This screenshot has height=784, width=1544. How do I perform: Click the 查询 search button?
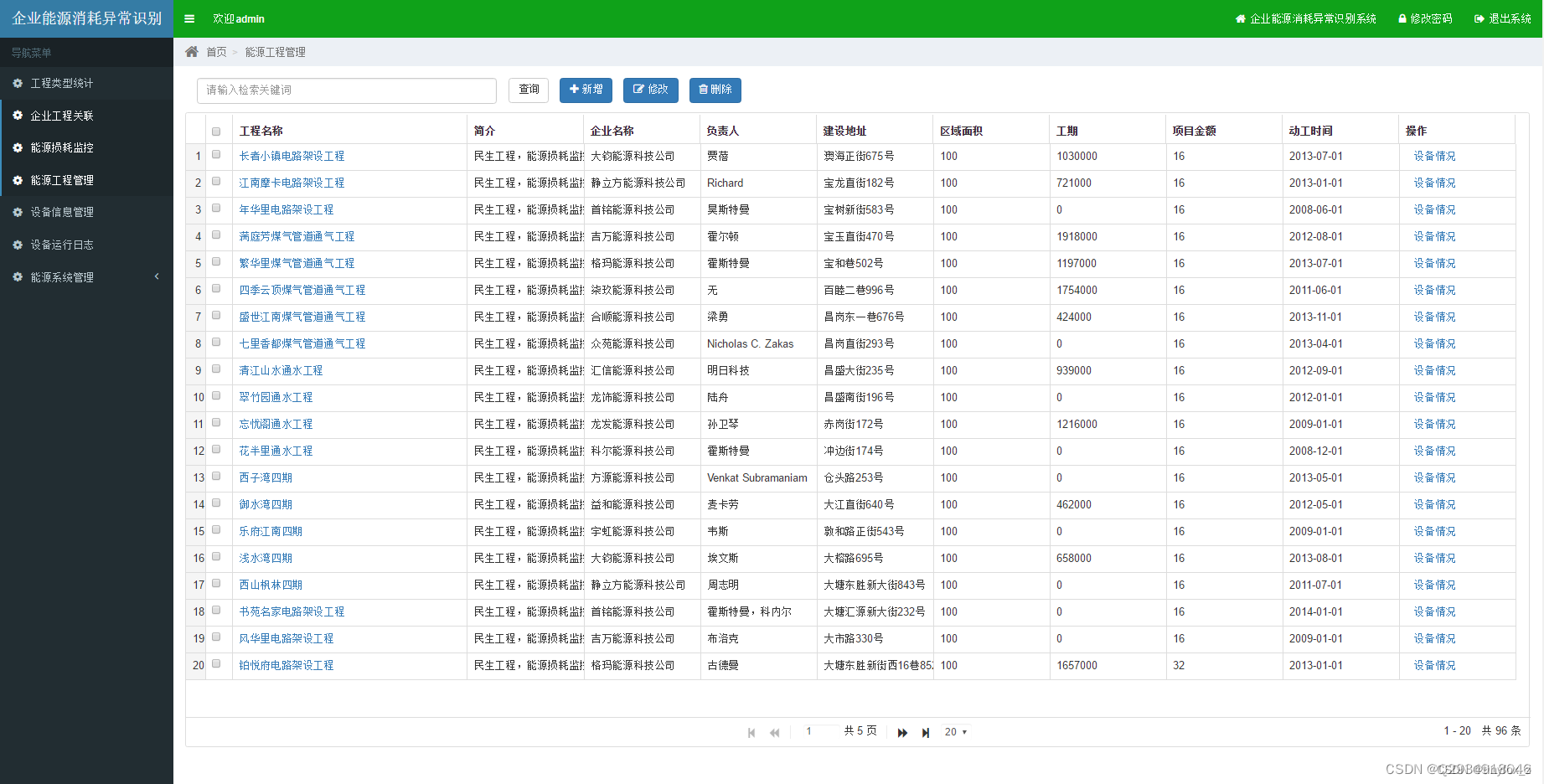click(x=529, y=90)
